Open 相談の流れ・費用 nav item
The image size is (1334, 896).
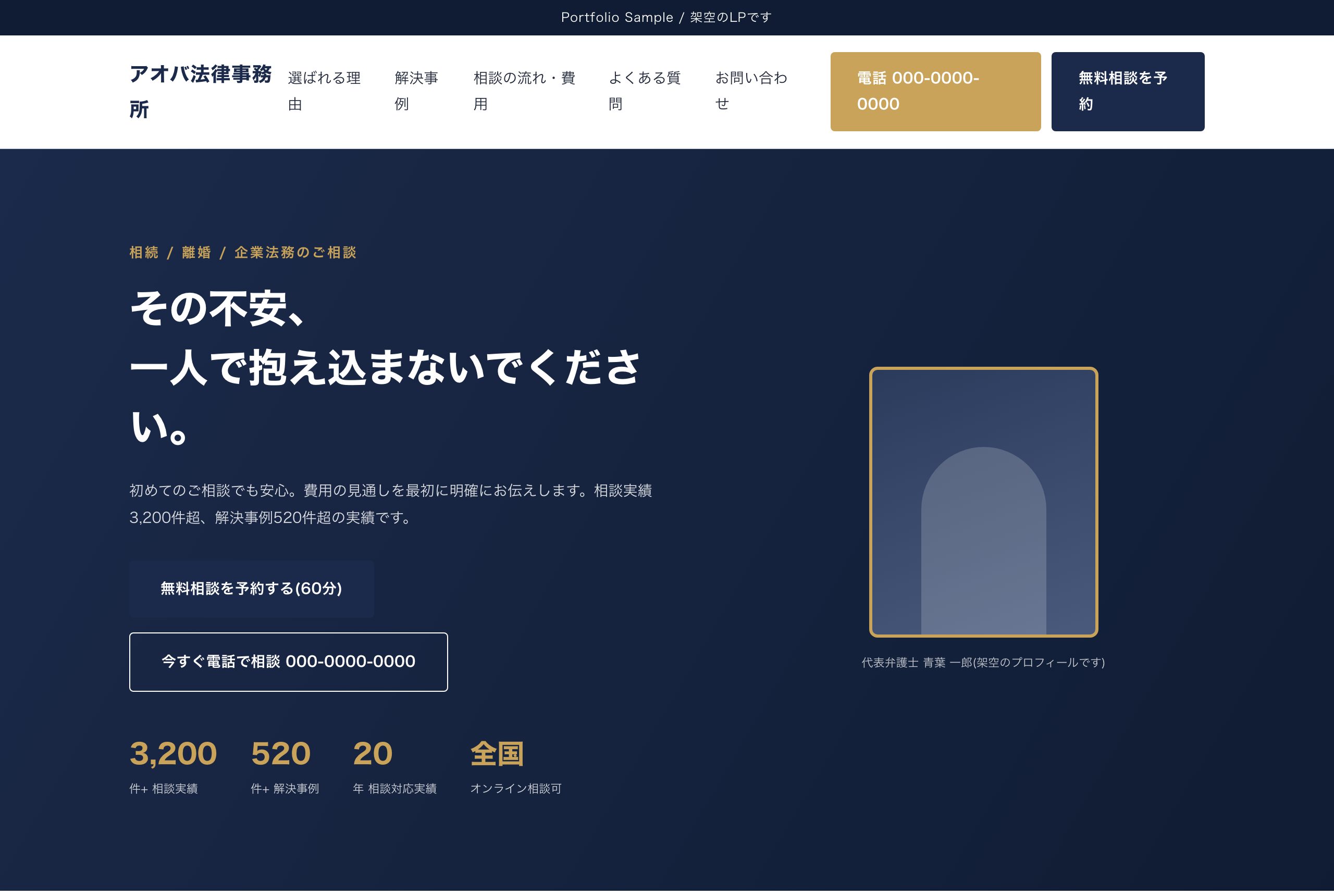524,92
